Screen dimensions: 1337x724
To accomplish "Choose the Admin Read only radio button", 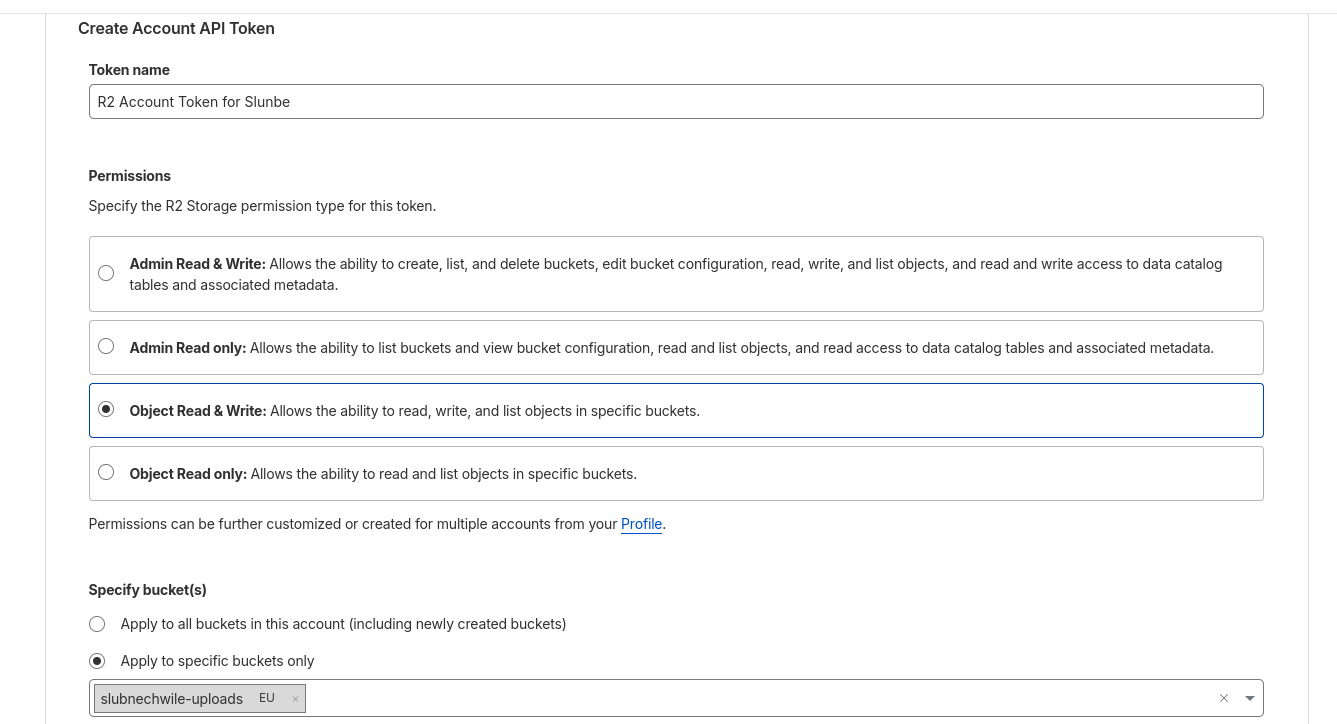I will (x=106, y=346).
